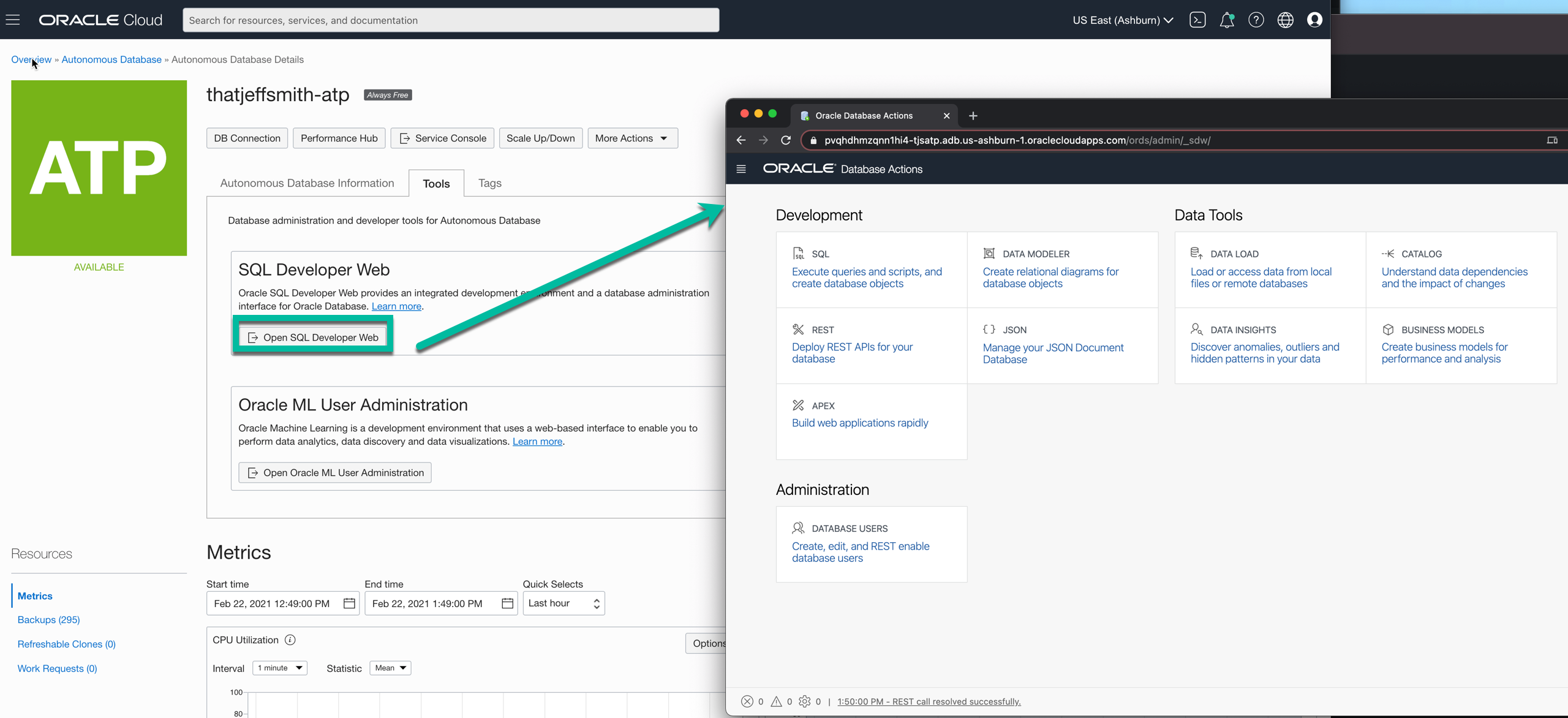Select the Oracle Database Actions browser tab
Image resolution: width=1568 pixels, height=718 pixels.
click(874, 116)
